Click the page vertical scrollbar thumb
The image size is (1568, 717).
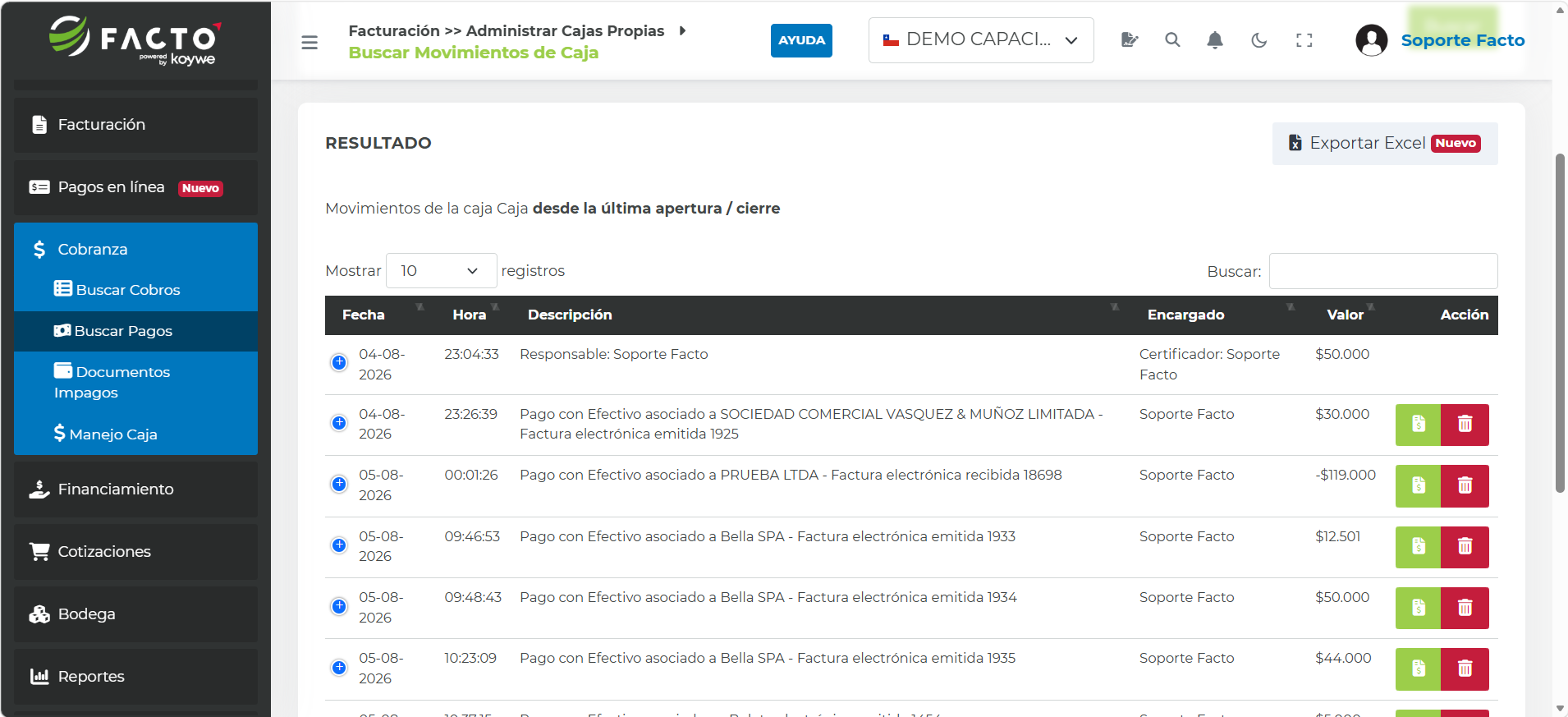tap(1560, 323)
